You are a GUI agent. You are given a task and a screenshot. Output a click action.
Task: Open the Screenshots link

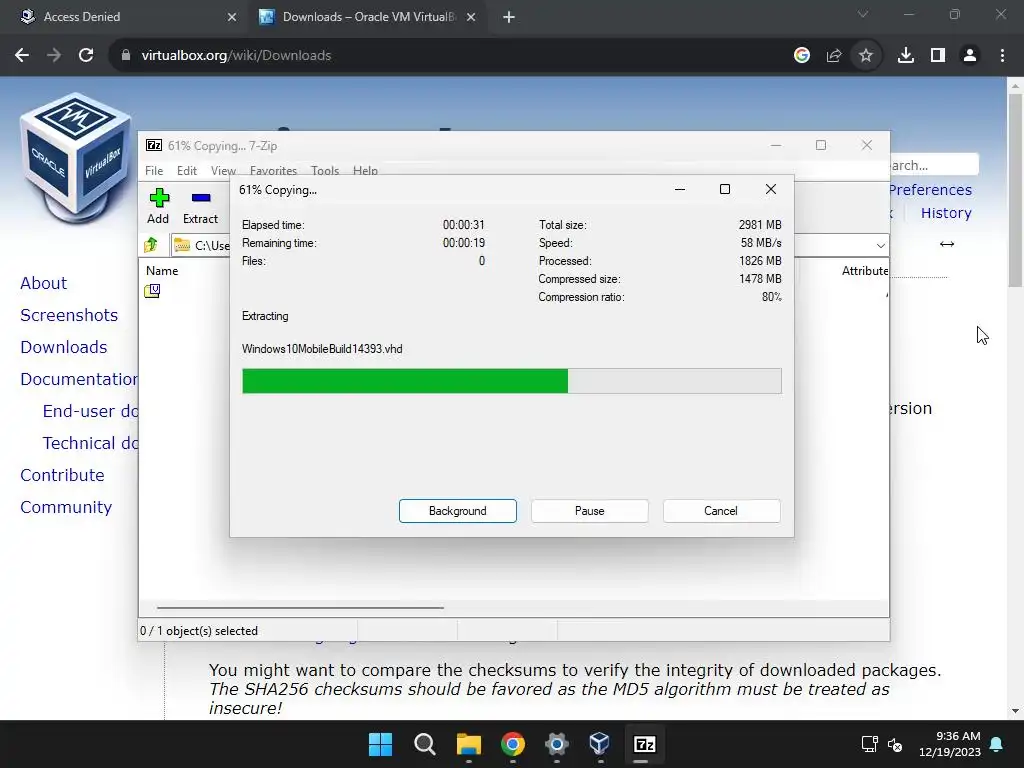point(69,315)
